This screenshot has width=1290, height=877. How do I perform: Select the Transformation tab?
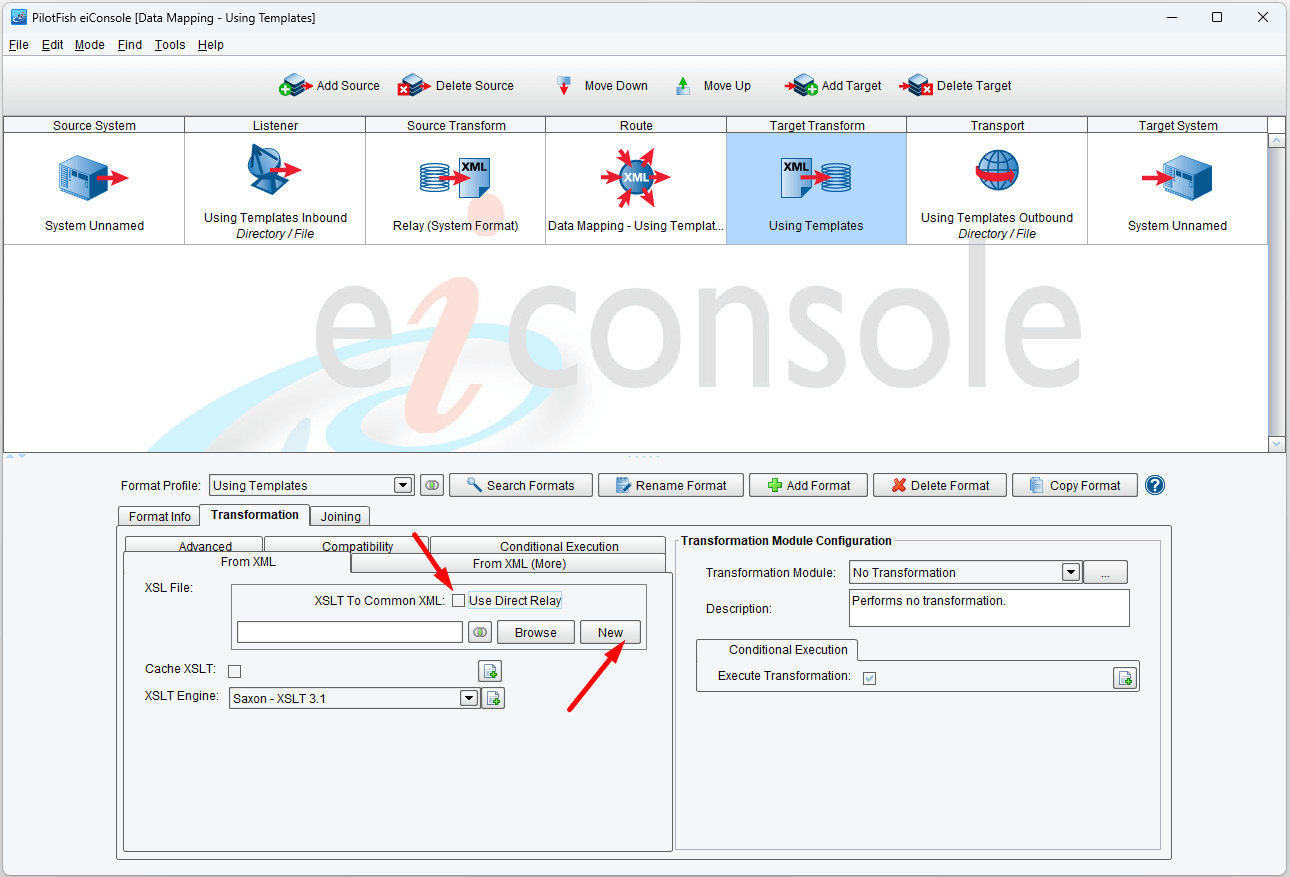(x=255, y=515)
